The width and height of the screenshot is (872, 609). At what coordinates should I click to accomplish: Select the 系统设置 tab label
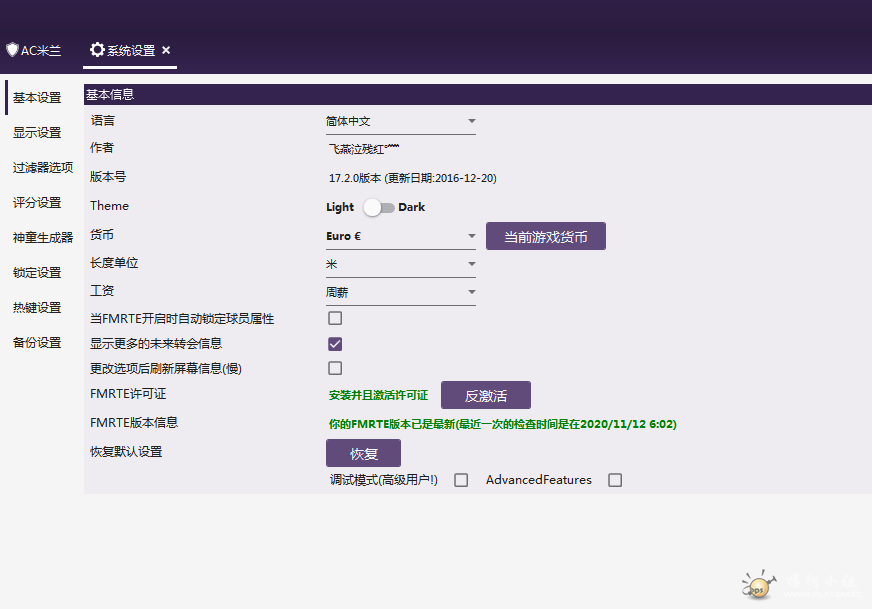[131, 51]
